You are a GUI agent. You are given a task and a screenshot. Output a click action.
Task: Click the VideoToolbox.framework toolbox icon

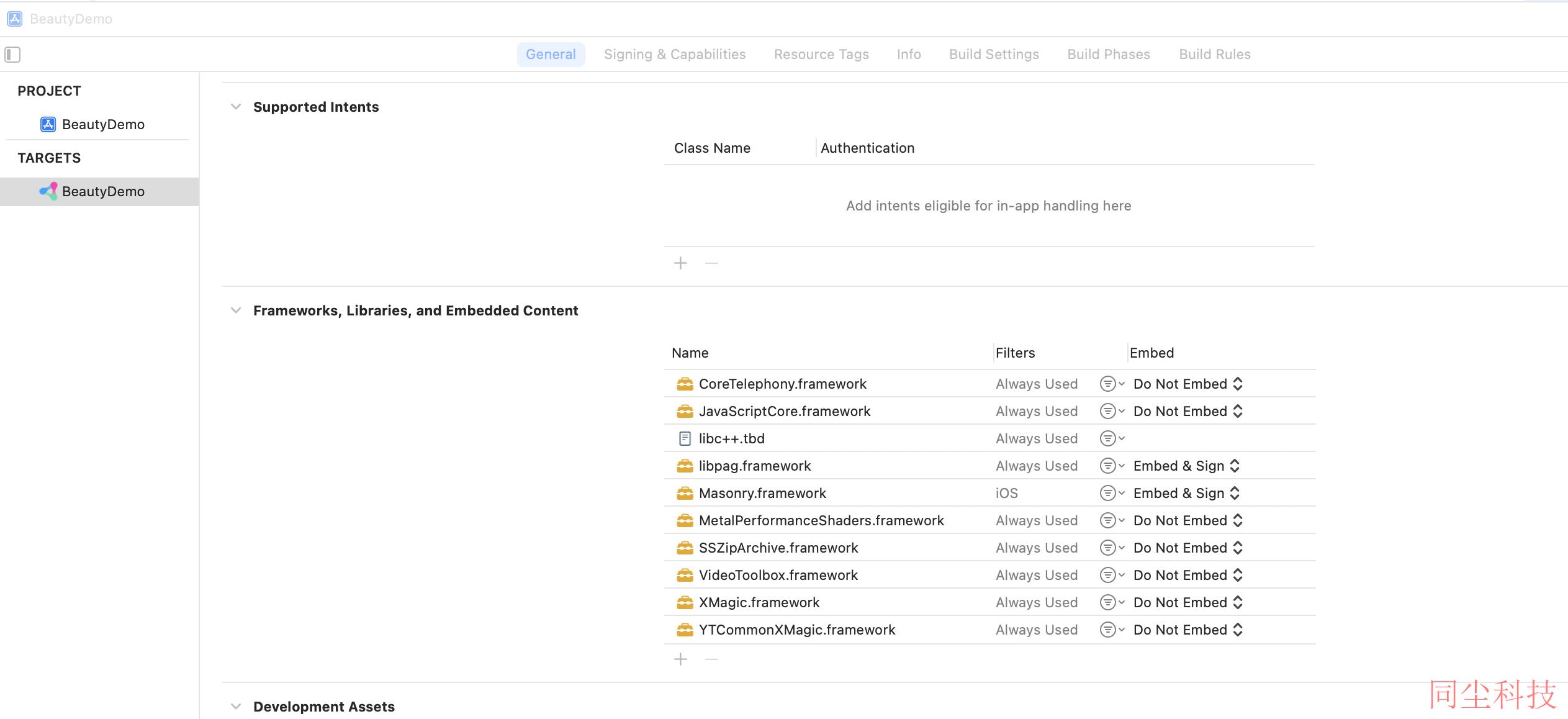pyautogui.click(x=685, y=575)
